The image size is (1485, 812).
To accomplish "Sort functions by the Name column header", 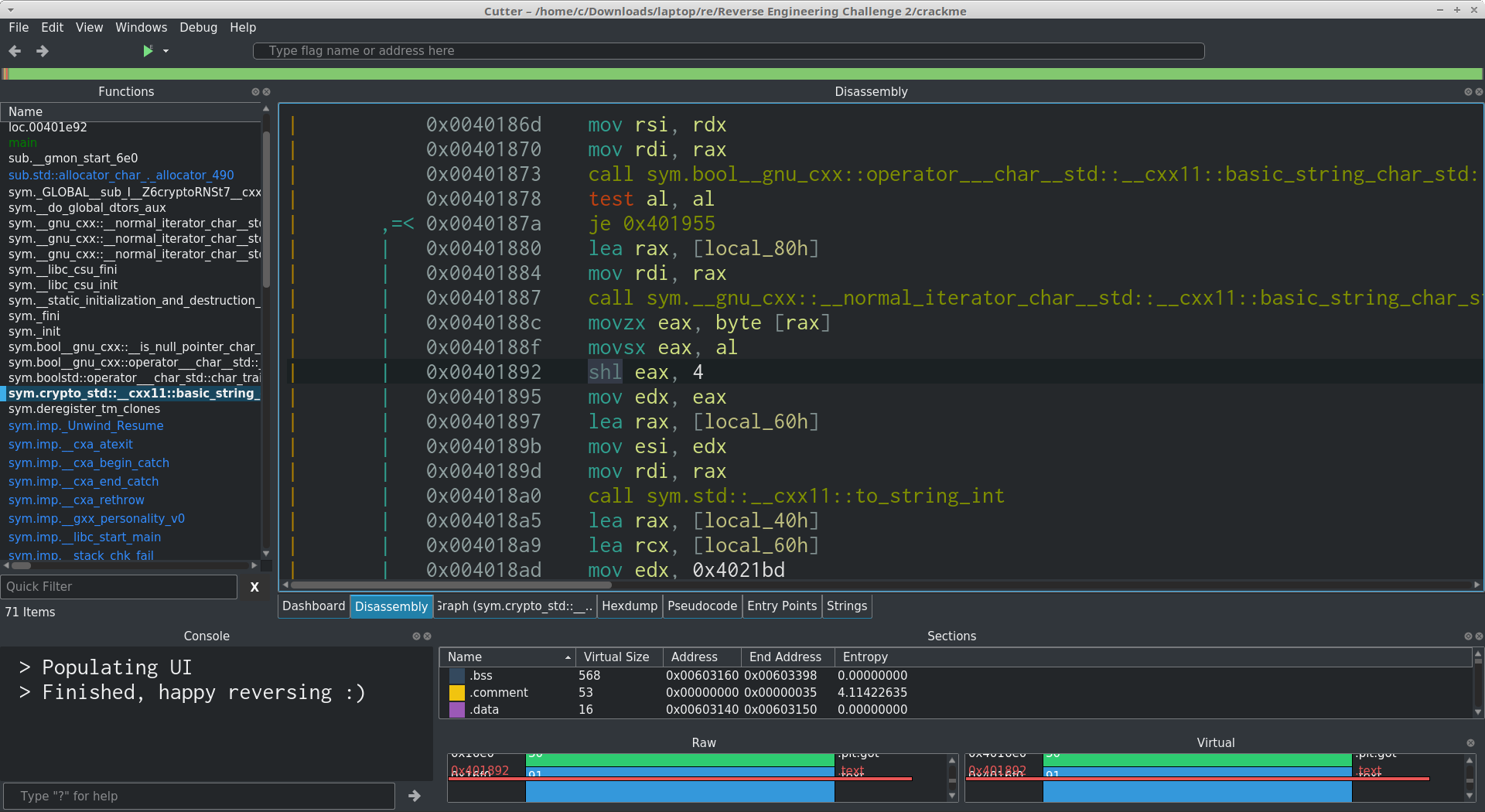I will coord(130,112).
